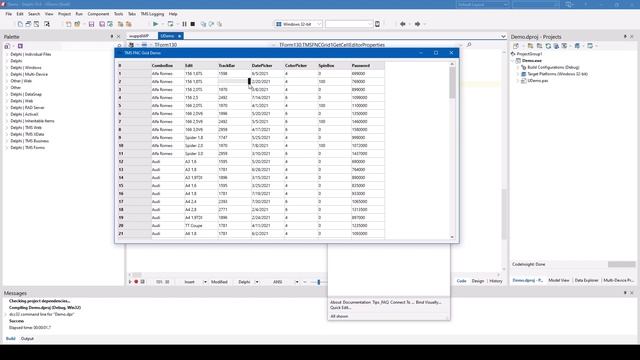Image resolution: width=640 pixels, height=360 pixels.
Task: Collapse the Demo.exe project node
Action: pos(513,61)
